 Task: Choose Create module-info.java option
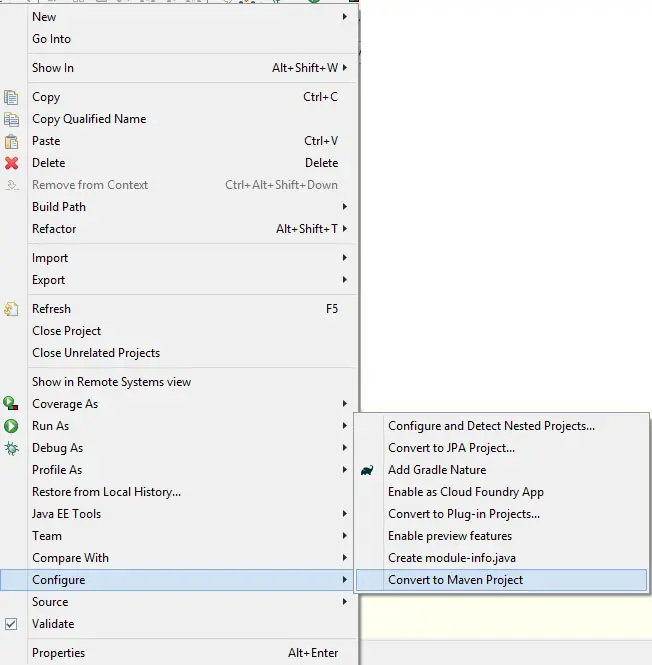click(451, 558)
